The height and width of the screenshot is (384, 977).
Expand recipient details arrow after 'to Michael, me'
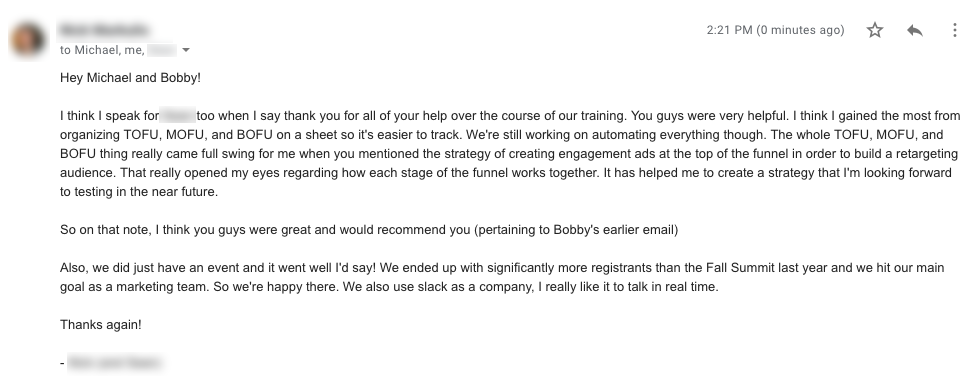(186, 50)
